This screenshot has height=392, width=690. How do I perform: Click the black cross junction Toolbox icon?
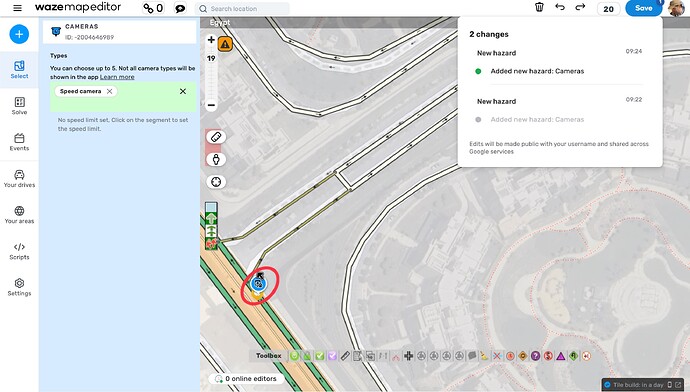coord(408,356)
